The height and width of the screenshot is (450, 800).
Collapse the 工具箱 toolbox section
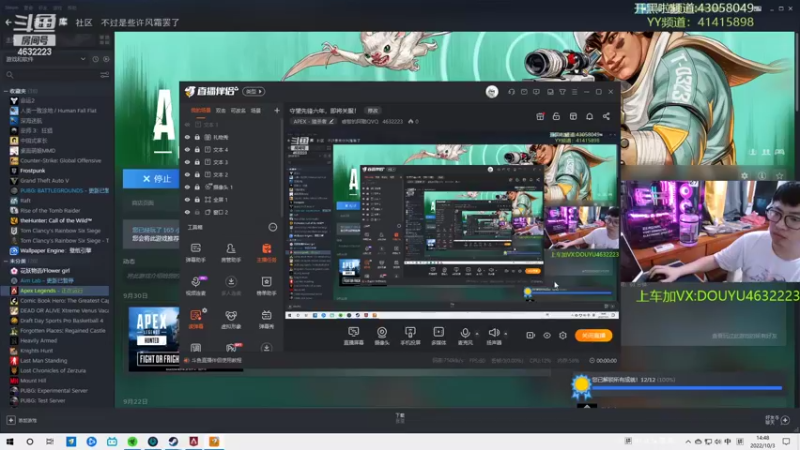pyautogui.click(x=272, y=227)
